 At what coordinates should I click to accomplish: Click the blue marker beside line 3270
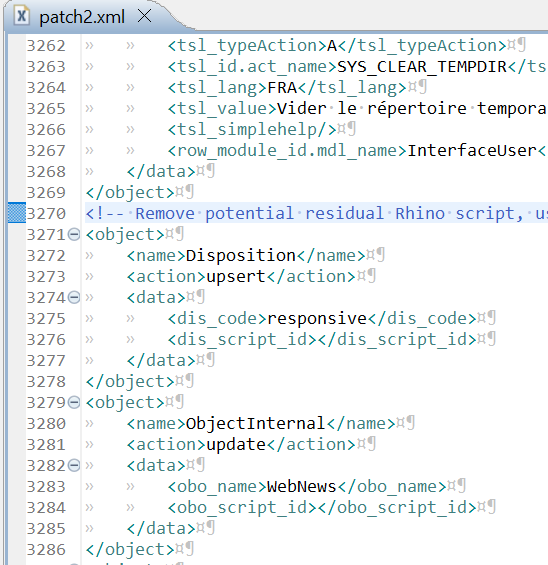(17, 213)
